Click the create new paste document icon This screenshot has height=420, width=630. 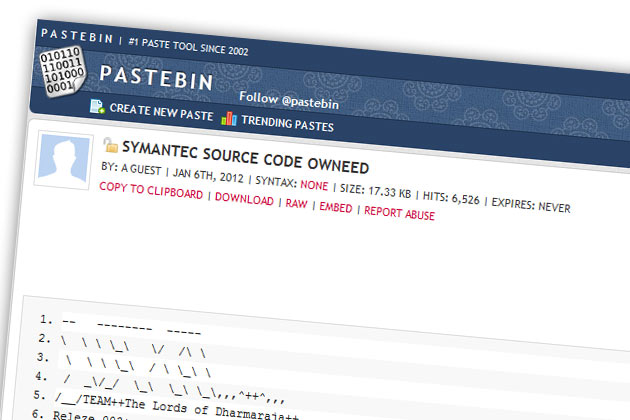coord(97,107)
